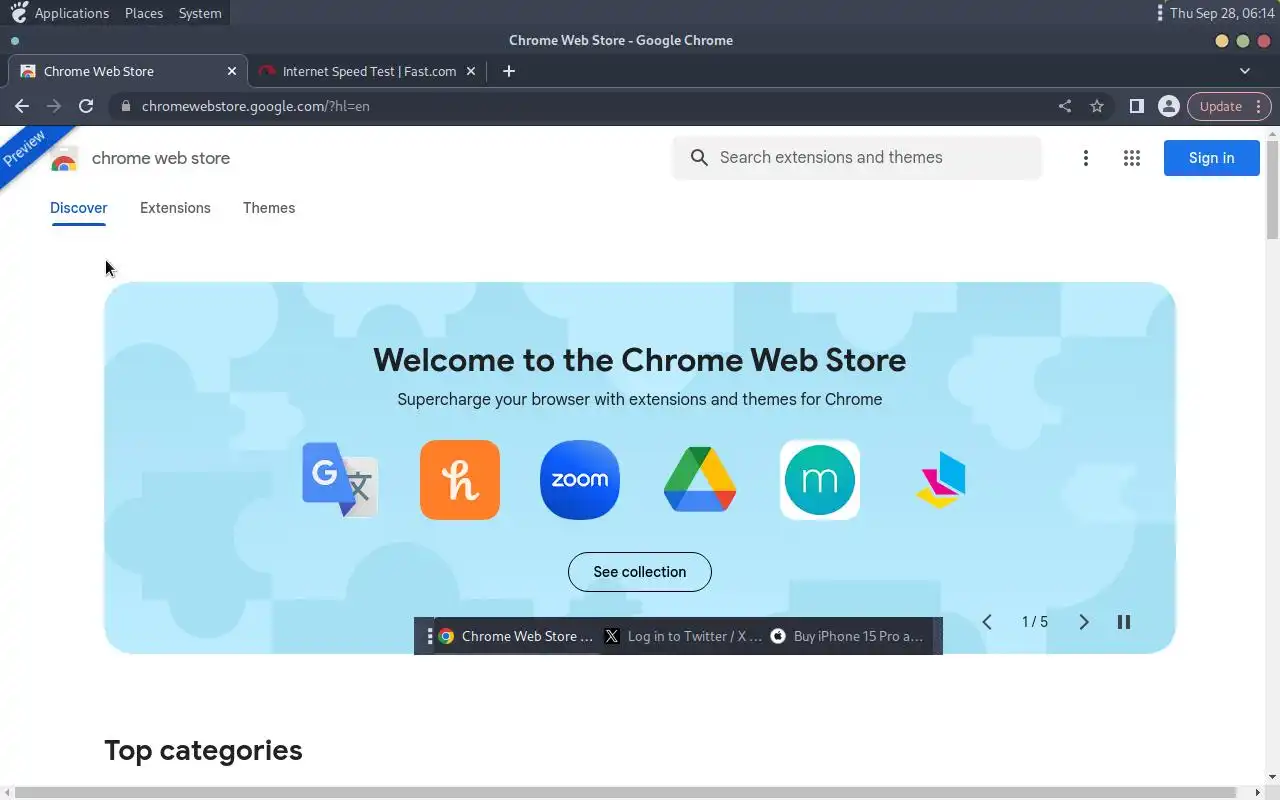Open the Chrome profile avatar
The height and width of the screenshot is (800, 1280).
tap(1168, 106)
